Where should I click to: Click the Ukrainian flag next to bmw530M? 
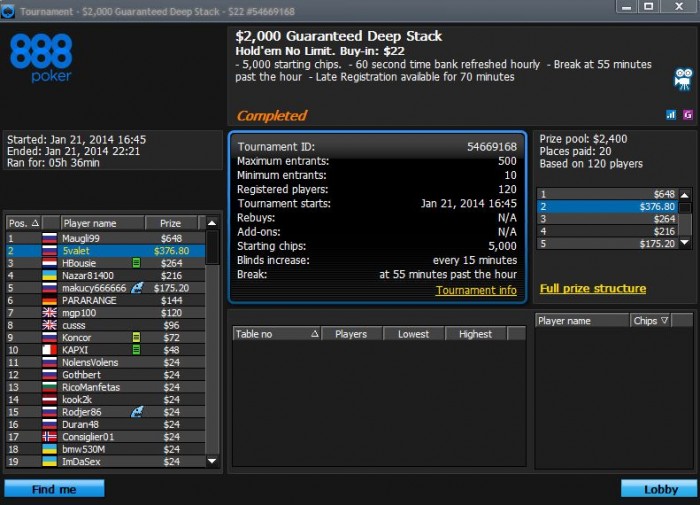(50, 449)
